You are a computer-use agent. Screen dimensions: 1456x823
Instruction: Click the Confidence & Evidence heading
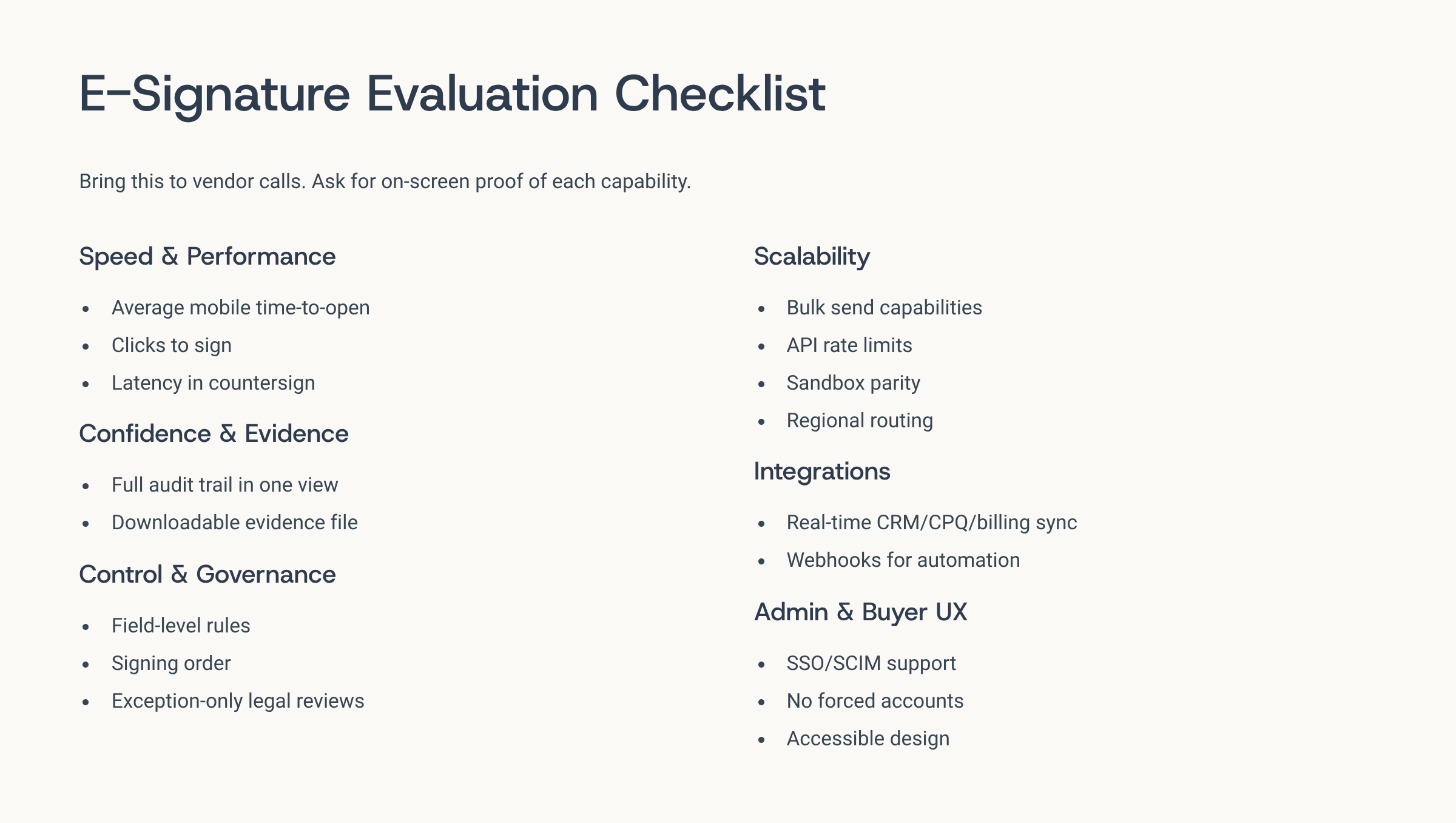[214, 434]
